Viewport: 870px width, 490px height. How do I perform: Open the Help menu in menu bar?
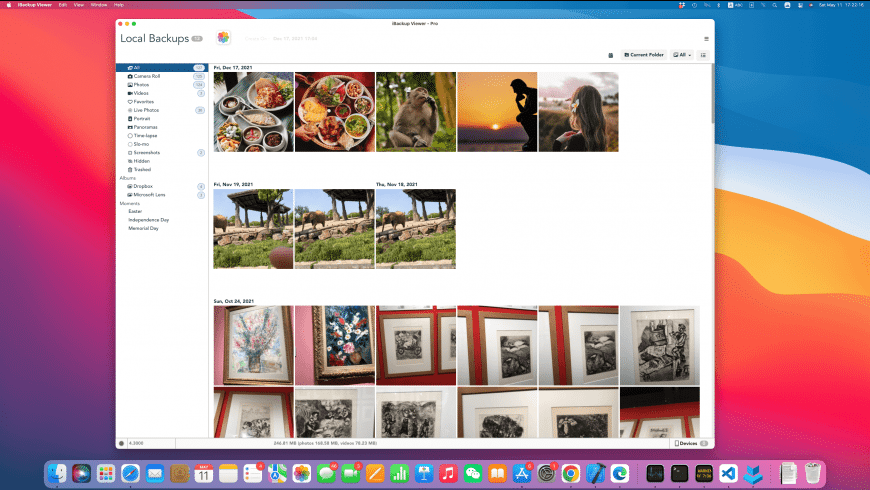[119, 4]
